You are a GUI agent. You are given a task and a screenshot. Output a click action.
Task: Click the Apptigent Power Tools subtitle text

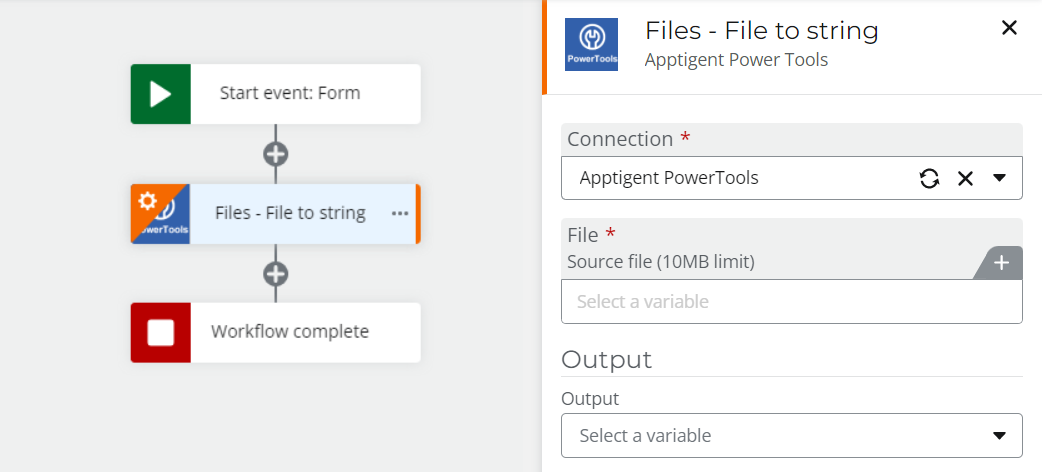736,60
